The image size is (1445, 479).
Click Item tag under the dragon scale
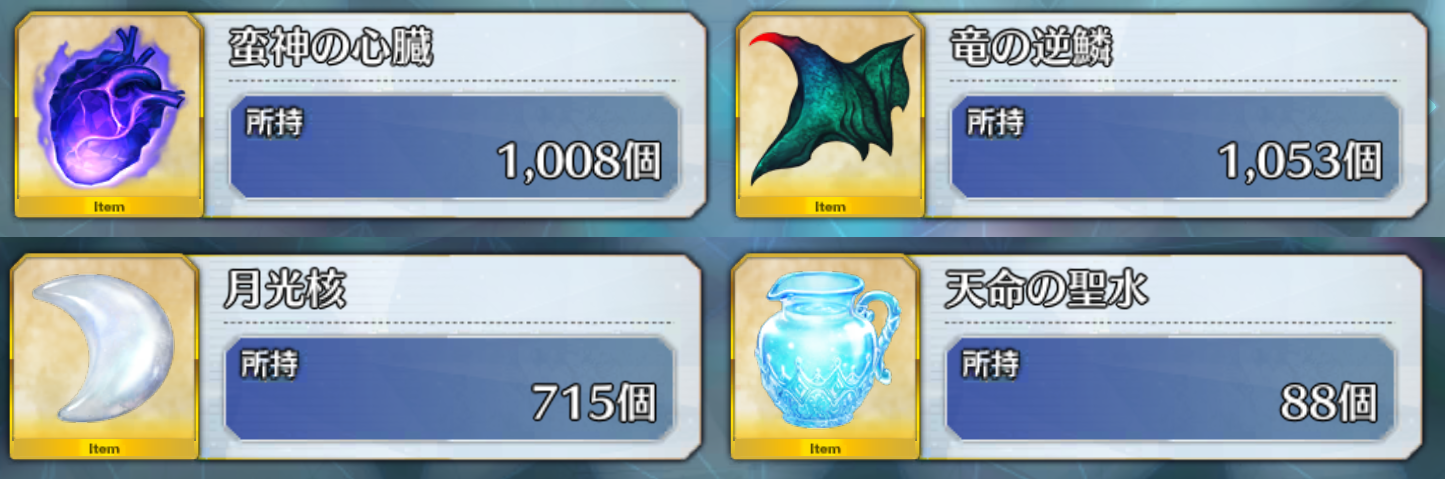tap(830, 207)
